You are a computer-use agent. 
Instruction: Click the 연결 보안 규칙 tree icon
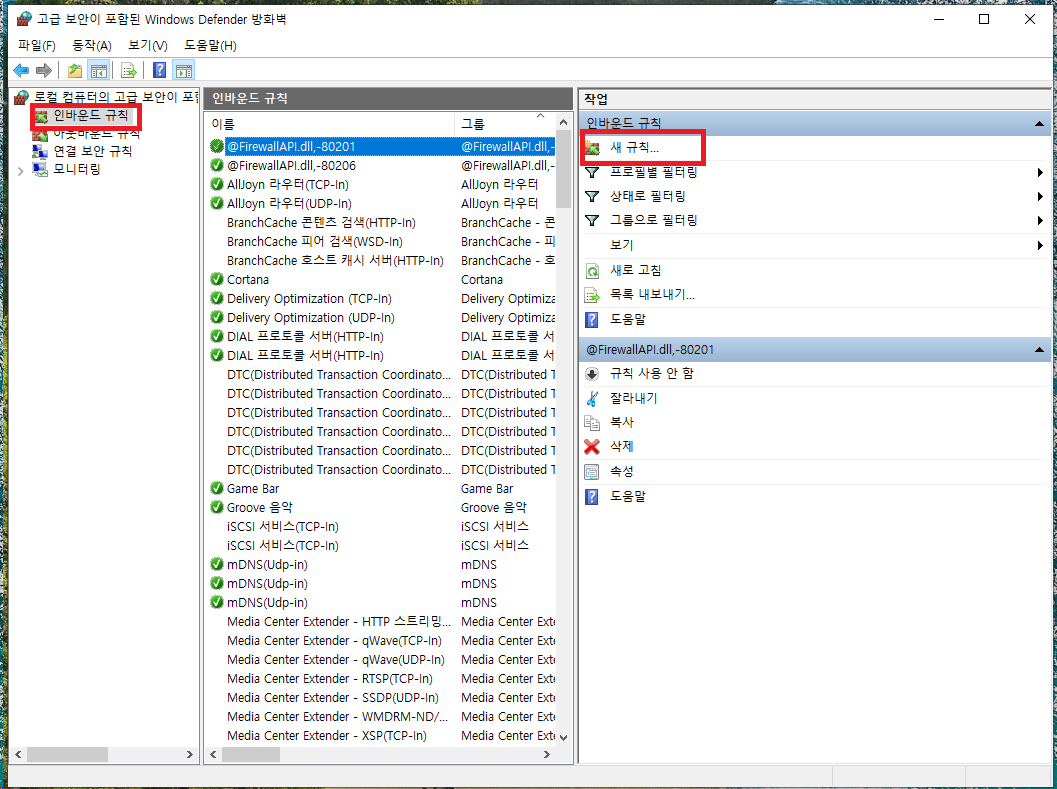40,151
